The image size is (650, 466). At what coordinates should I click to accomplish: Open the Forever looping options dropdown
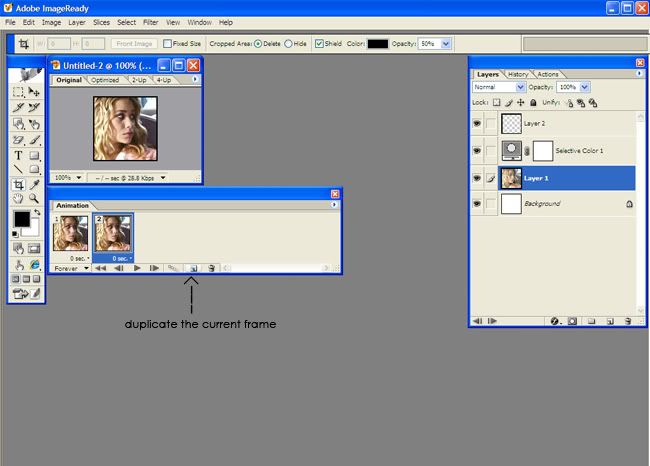click(x=86, y=268)
